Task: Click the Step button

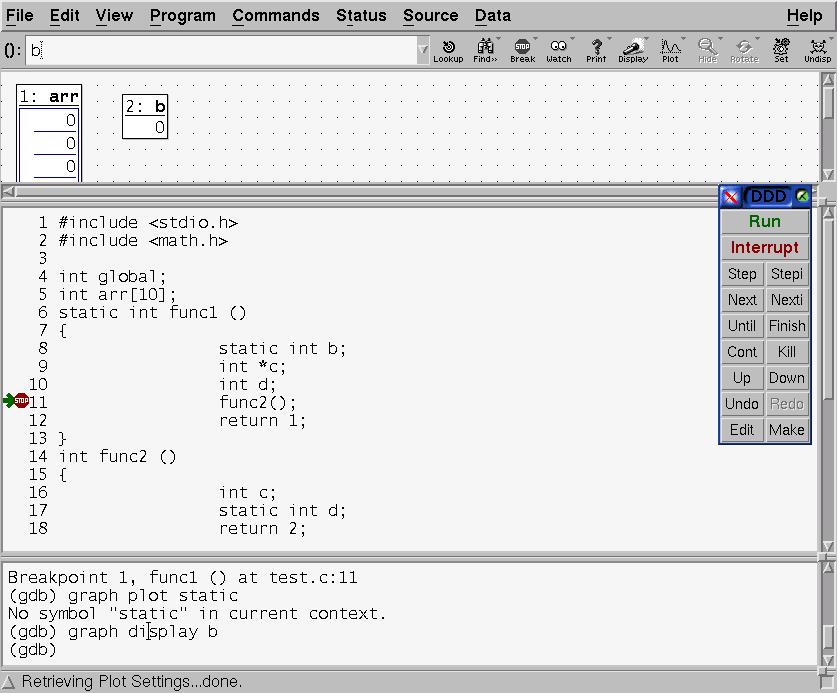Action: (742, 274)
